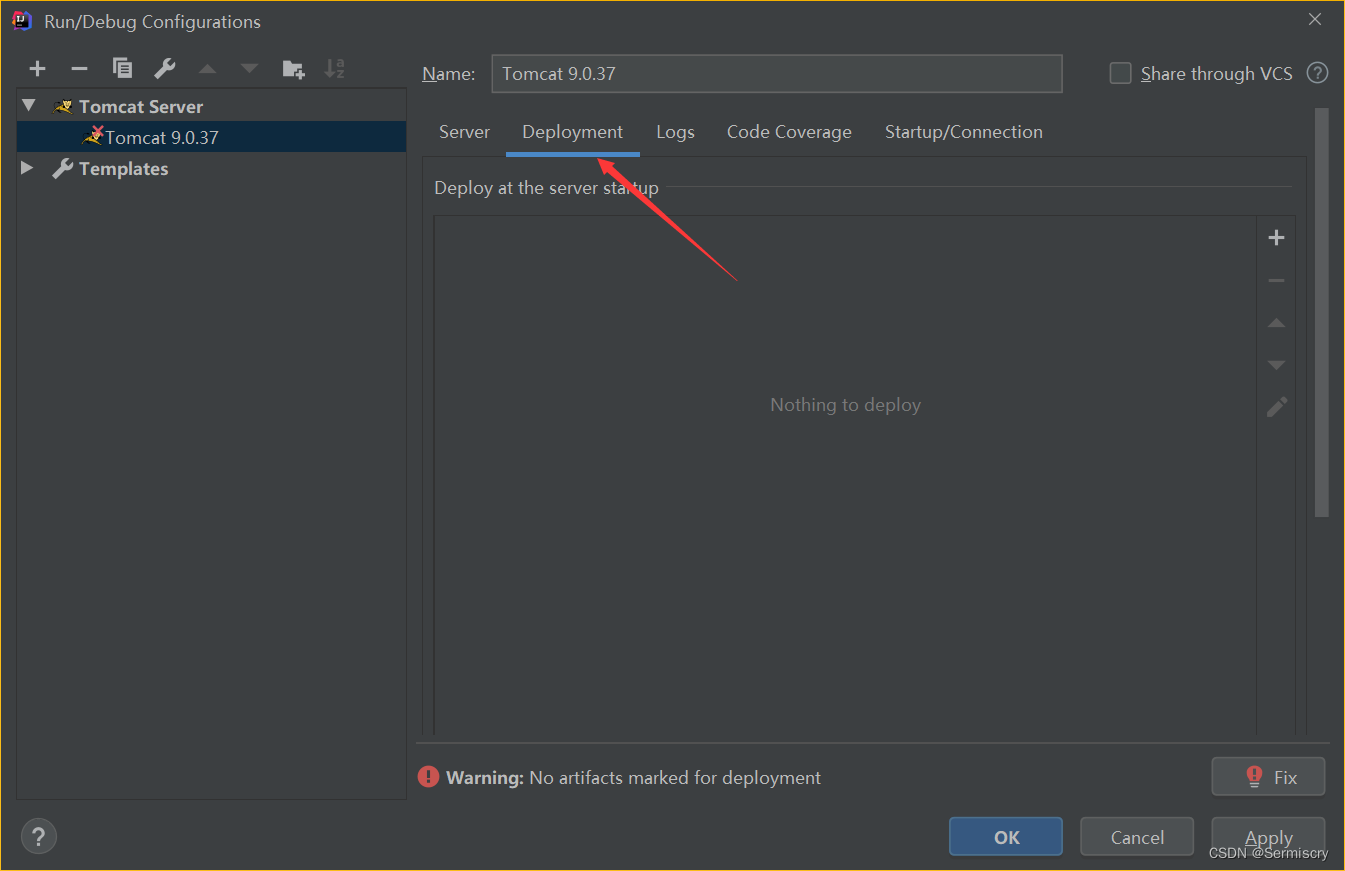Copy the selected configuration
The width and height of the screenshot is (1345, 871).
pyautogui.click(x=122, y=68)
